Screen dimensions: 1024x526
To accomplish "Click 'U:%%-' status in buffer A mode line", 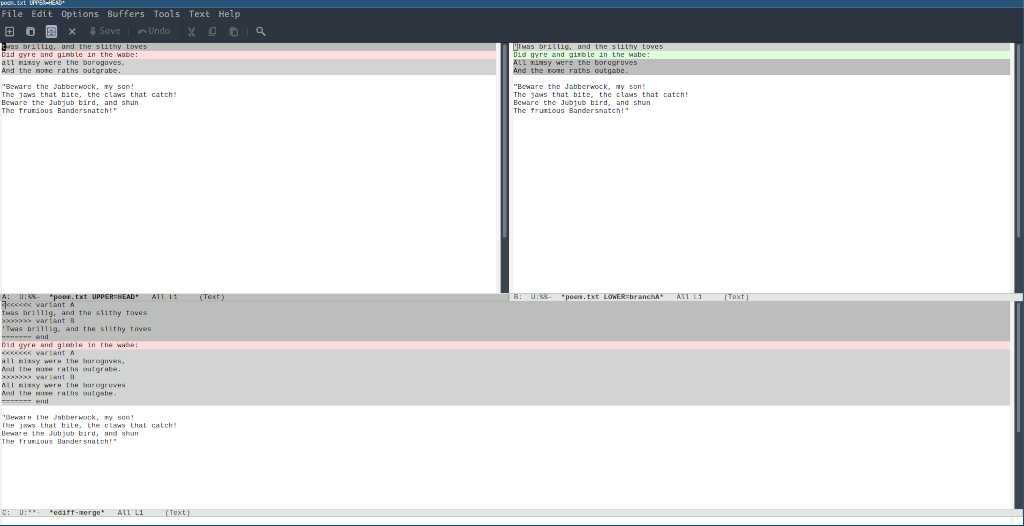I will pos(30,297).
